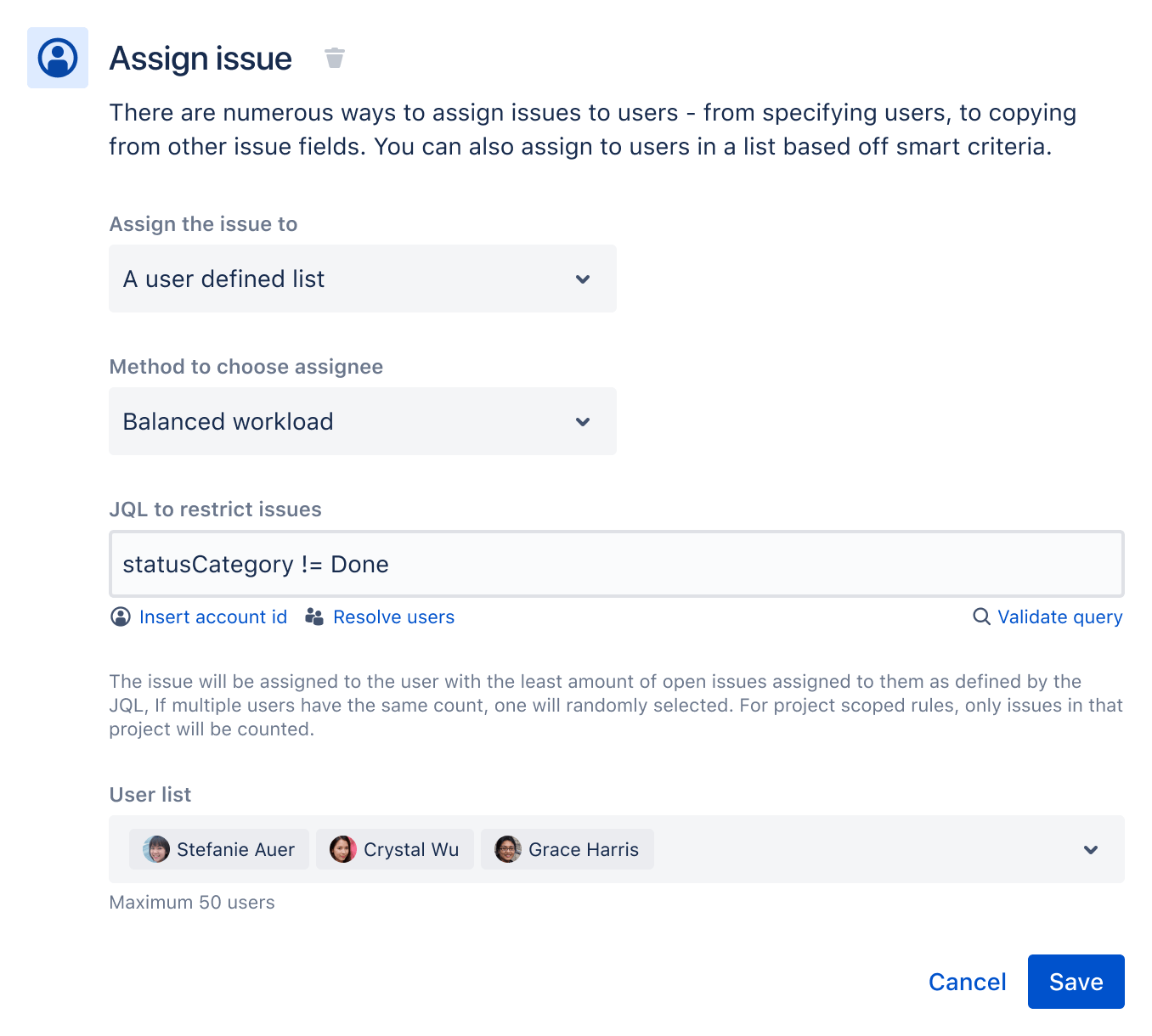Select the Stefanie Auer user tag
This screenshot has width=1152, height=1036.
tap(219, 849)
